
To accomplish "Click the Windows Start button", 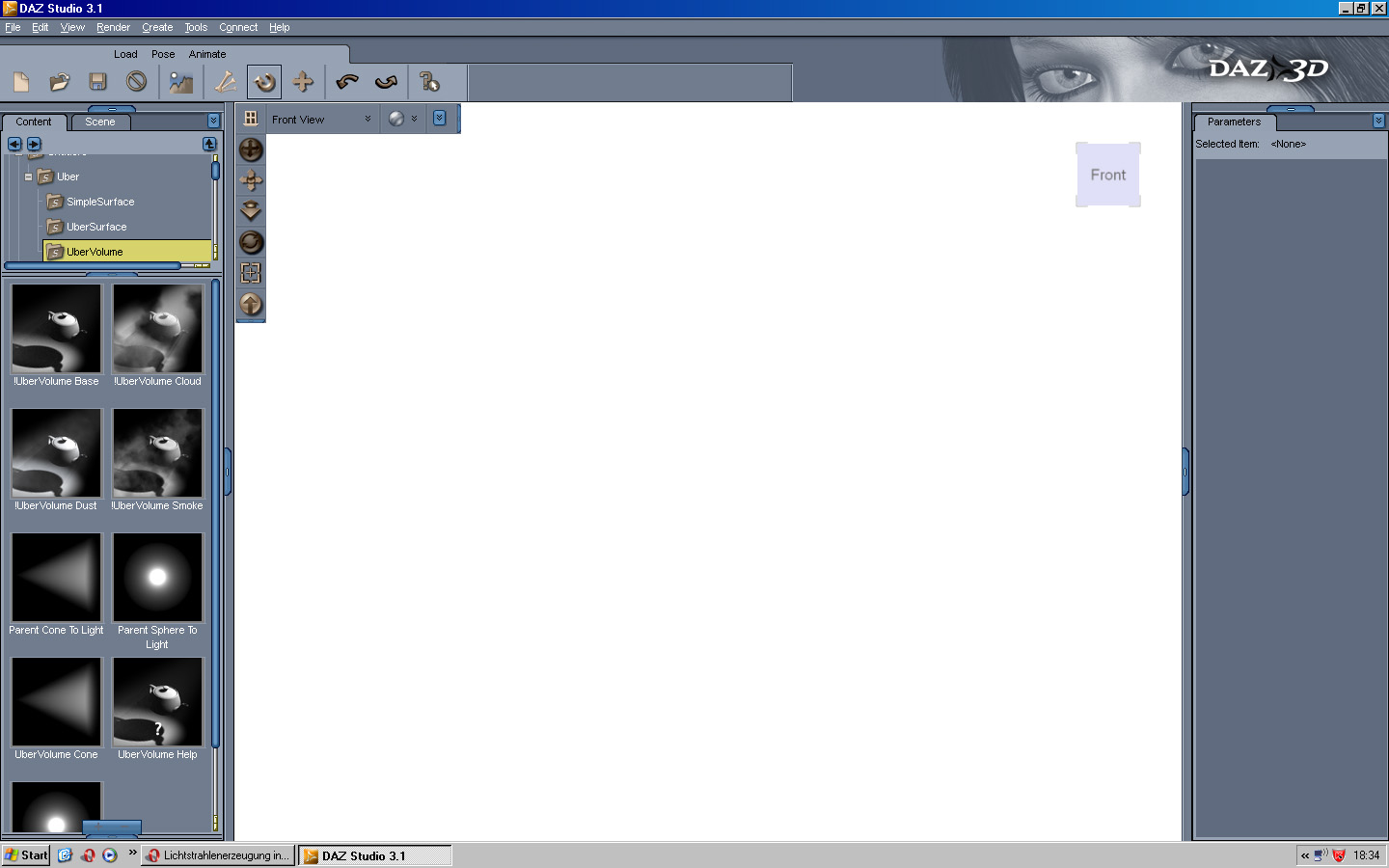I will coord(26,855).
